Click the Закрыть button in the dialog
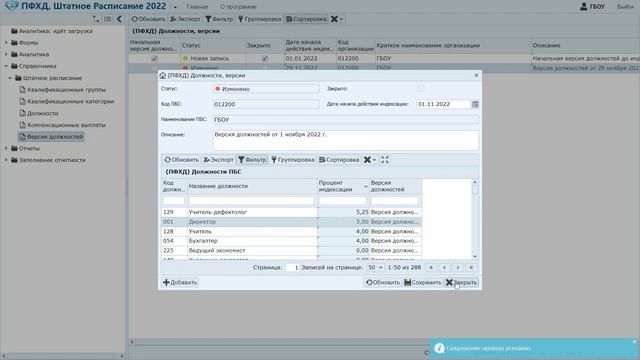This screenshot has height=360, width=640. [461, 282]
